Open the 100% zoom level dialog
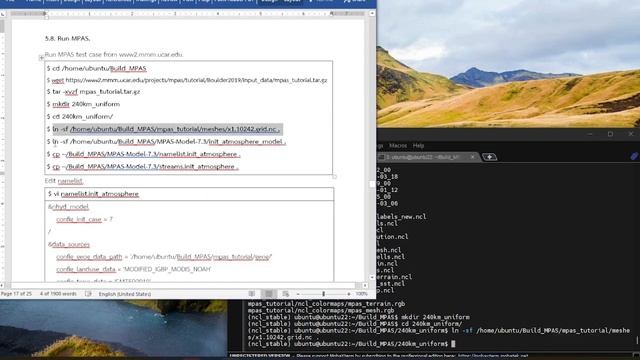The width and height of the screenshot is (640, 360). 362,294
